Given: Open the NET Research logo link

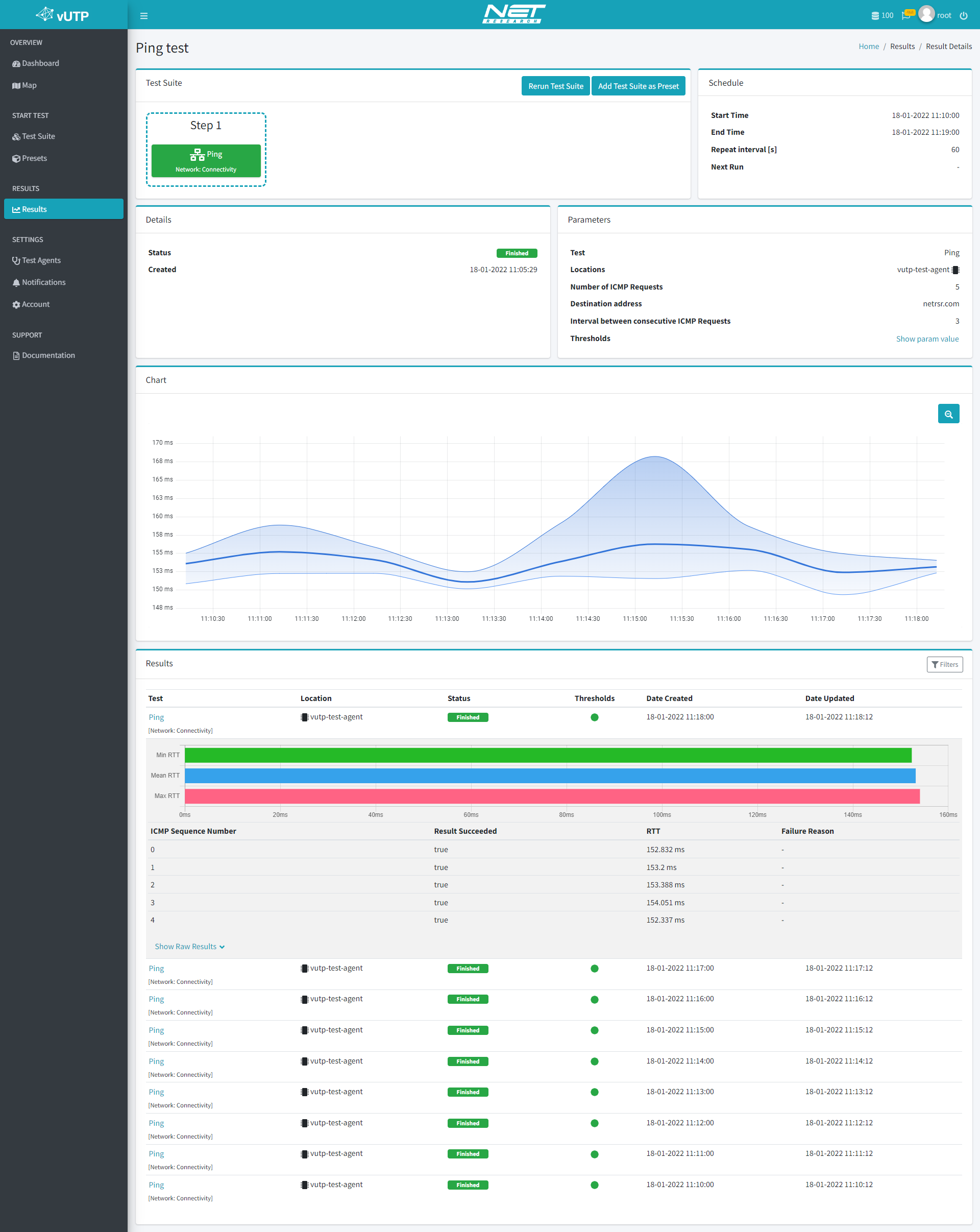Looking at the screenshot, I should (x=514, y=14).
